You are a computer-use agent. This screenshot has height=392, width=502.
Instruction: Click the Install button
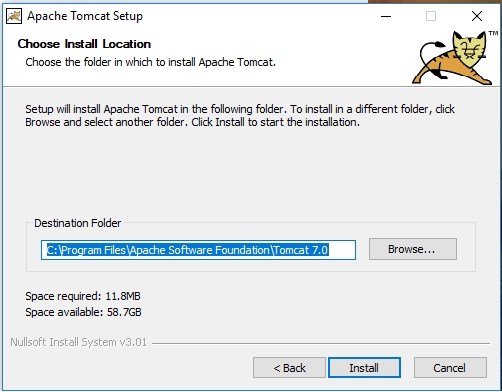coord(364,368)
